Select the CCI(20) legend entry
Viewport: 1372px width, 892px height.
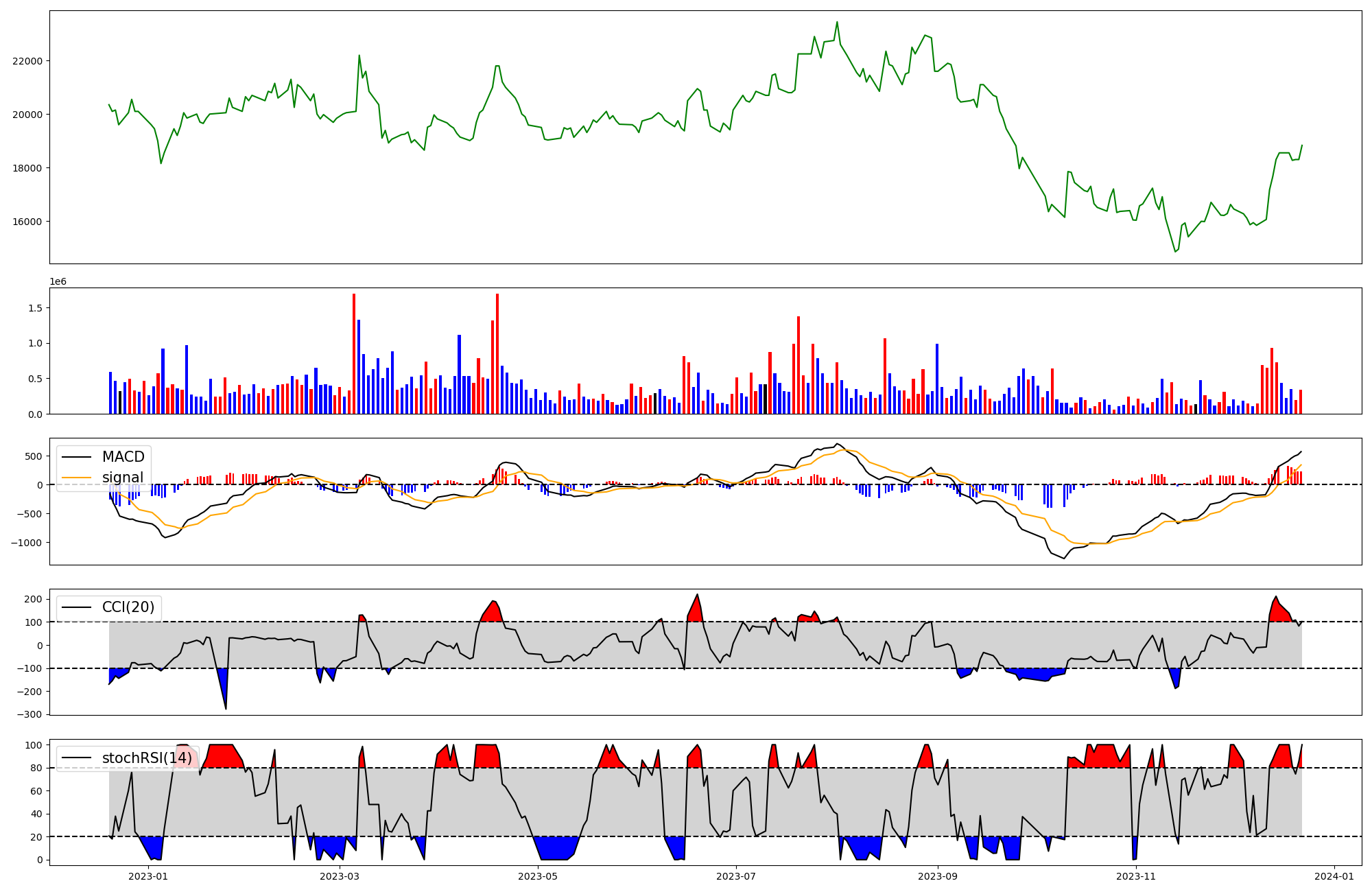[128, 607]
